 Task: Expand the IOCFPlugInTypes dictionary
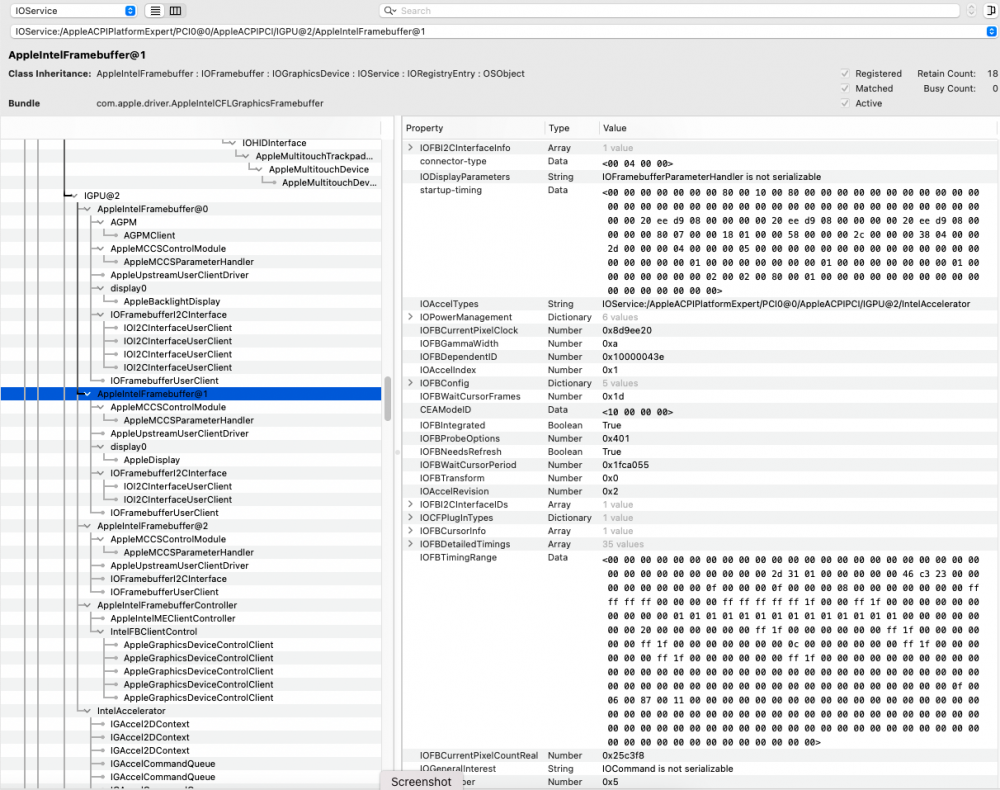[410, 518]
